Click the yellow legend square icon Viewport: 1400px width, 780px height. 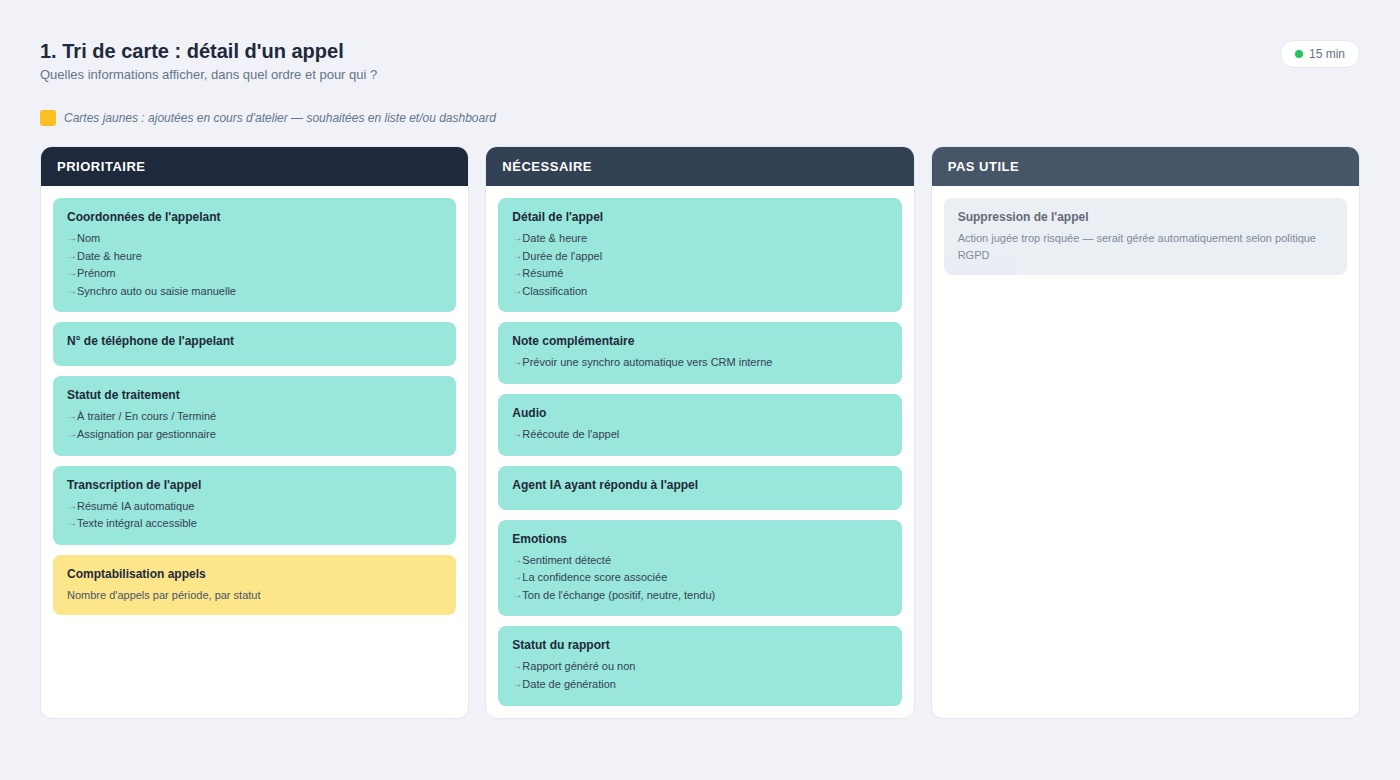[x=48, y=118]
